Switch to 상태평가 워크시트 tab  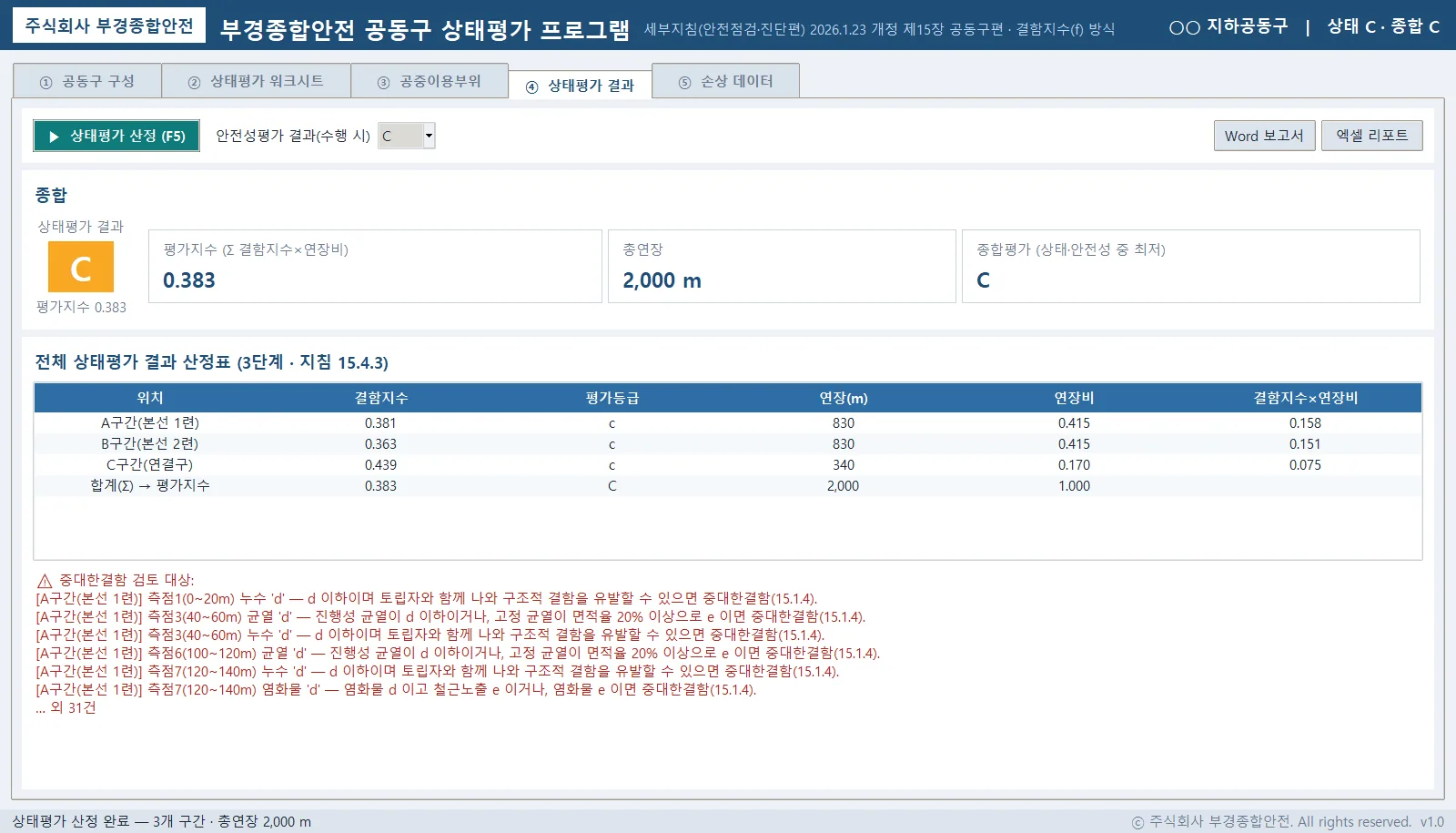(257, 81)
